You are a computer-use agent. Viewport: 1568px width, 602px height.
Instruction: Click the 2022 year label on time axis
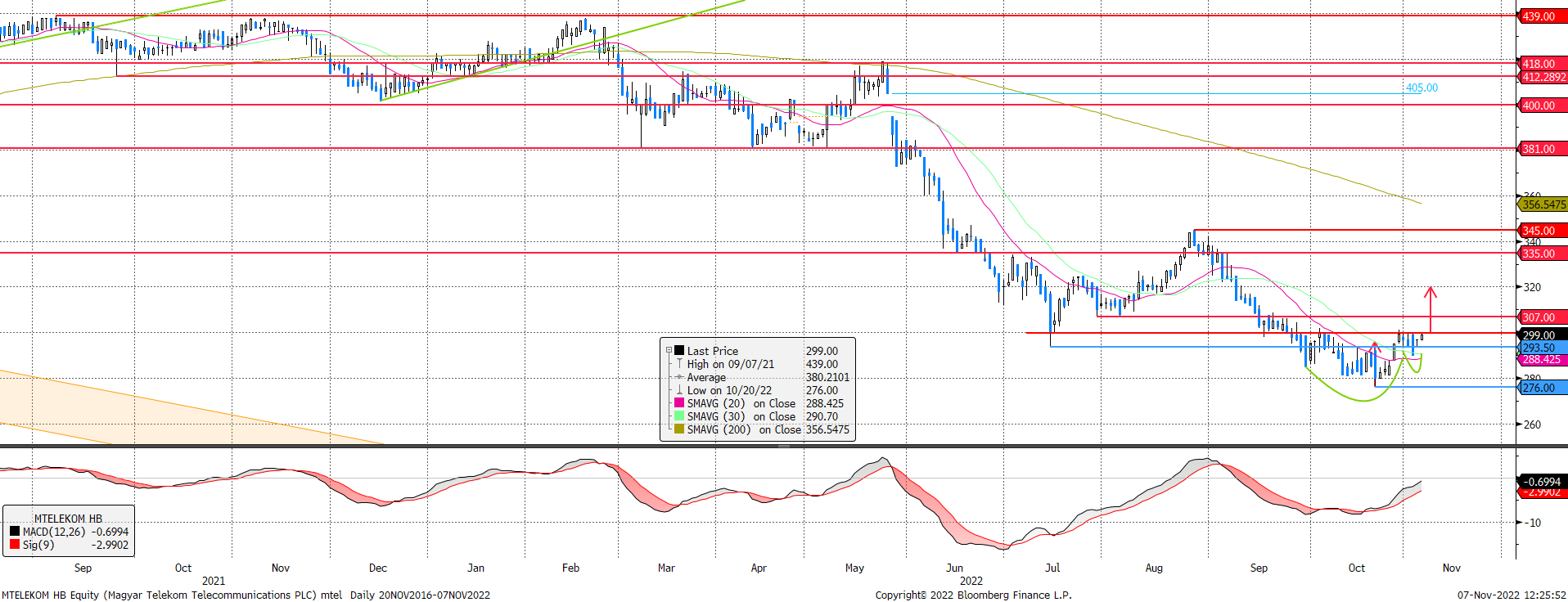tap(971, 581)
